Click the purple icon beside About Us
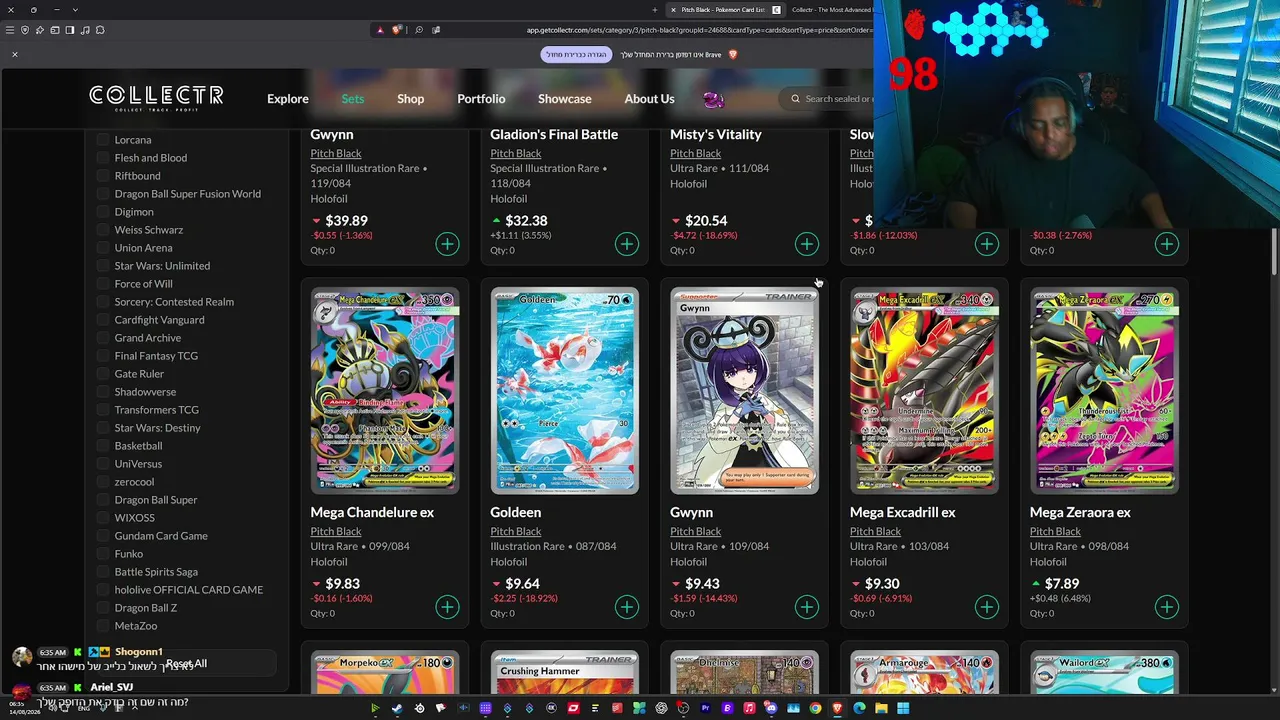Screen dimensions: 1280x720 click(713, 99)
